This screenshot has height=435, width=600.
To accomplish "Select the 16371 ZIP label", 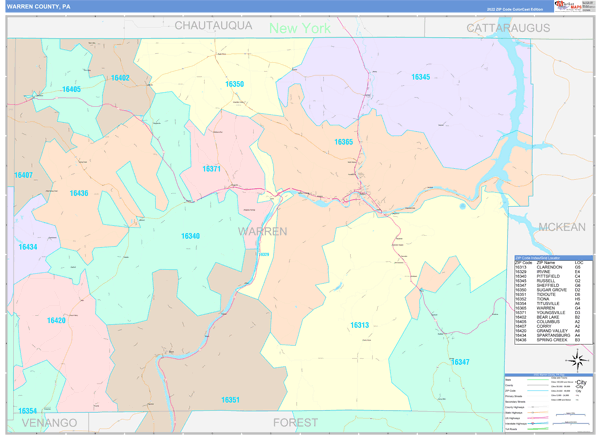I will pyautogui.click(x=211, y=169).
